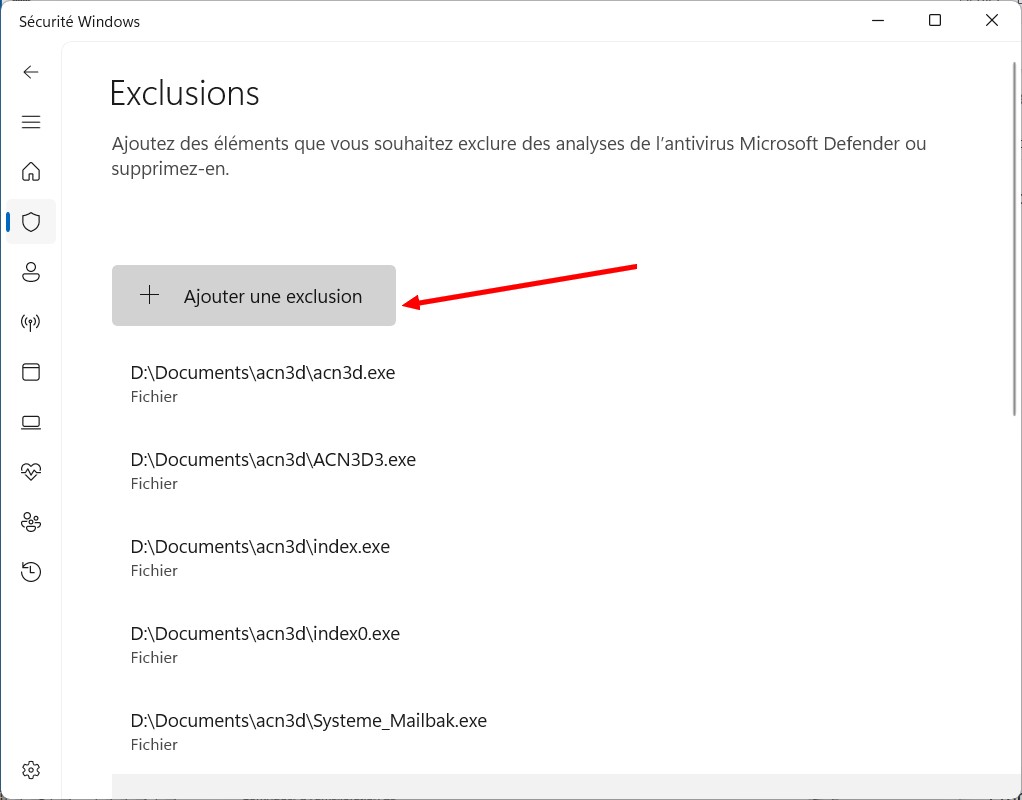Expand the ACN3D3.exe exclusion entry

(273, 470)
